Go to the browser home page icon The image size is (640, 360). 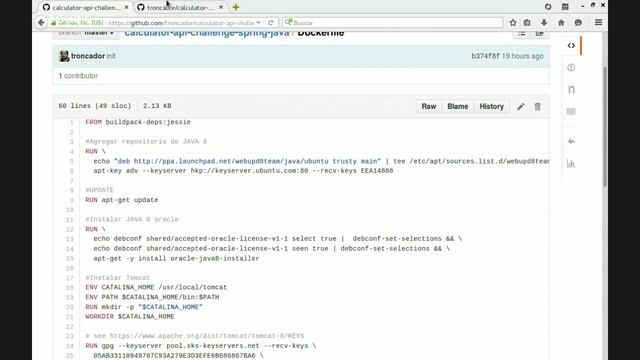click(x=561, y=23)
